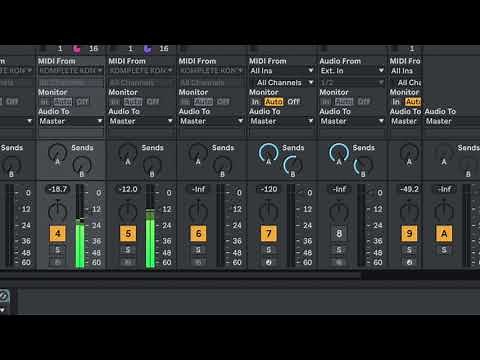
Task: Click the pink clip indicator above track 4
Action: tap(77, 49)
